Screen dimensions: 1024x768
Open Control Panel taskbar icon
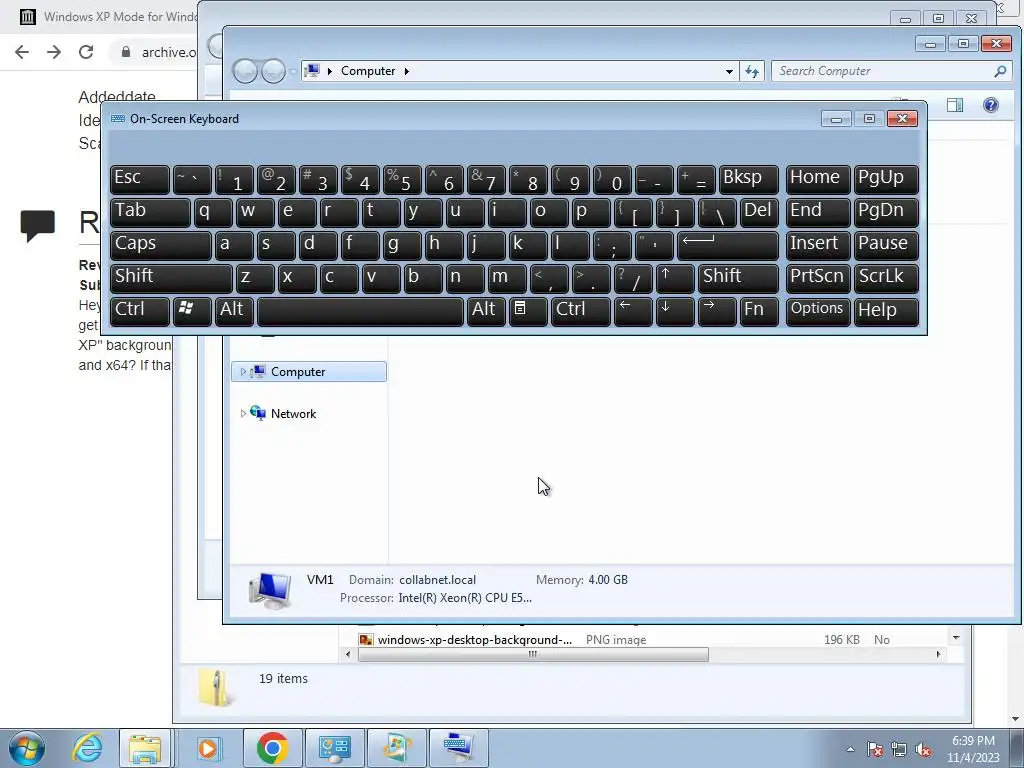tap(334, 748)
